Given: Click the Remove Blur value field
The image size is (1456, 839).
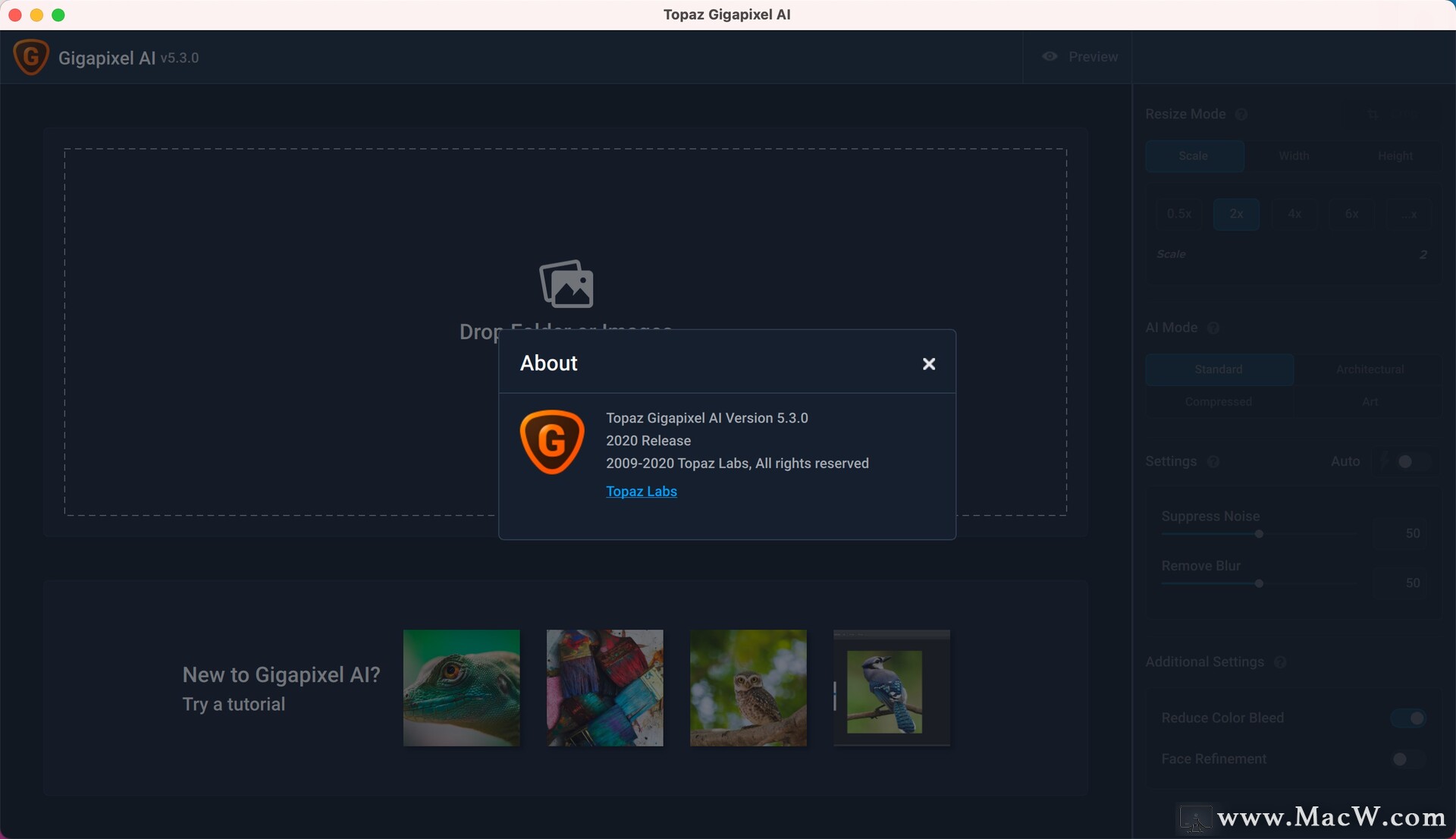Looking at the screenshot, I should (x=1401, y=583).
